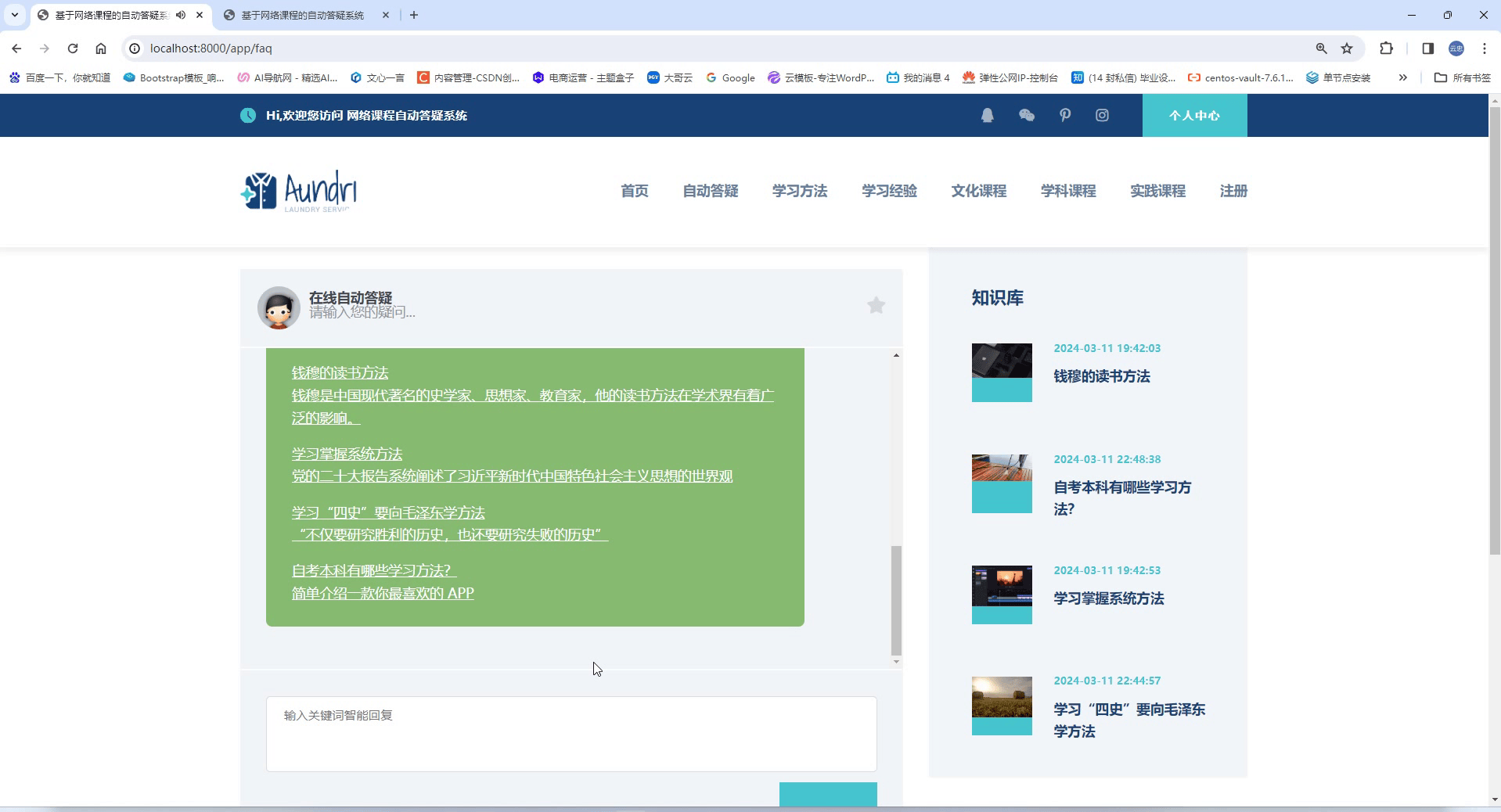Open the WeChat icon in header
Image resolution: width=1501 pixels, height=812 pixels.
(1027, 116)
